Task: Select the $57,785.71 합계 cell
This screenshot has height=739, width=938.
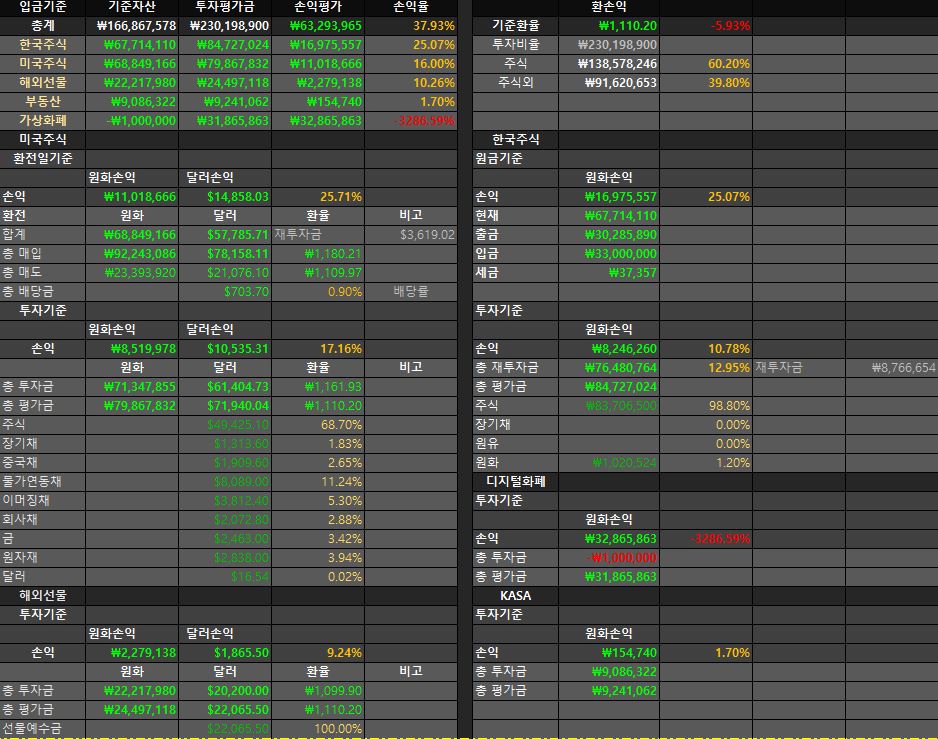Action: pos(225,235)
